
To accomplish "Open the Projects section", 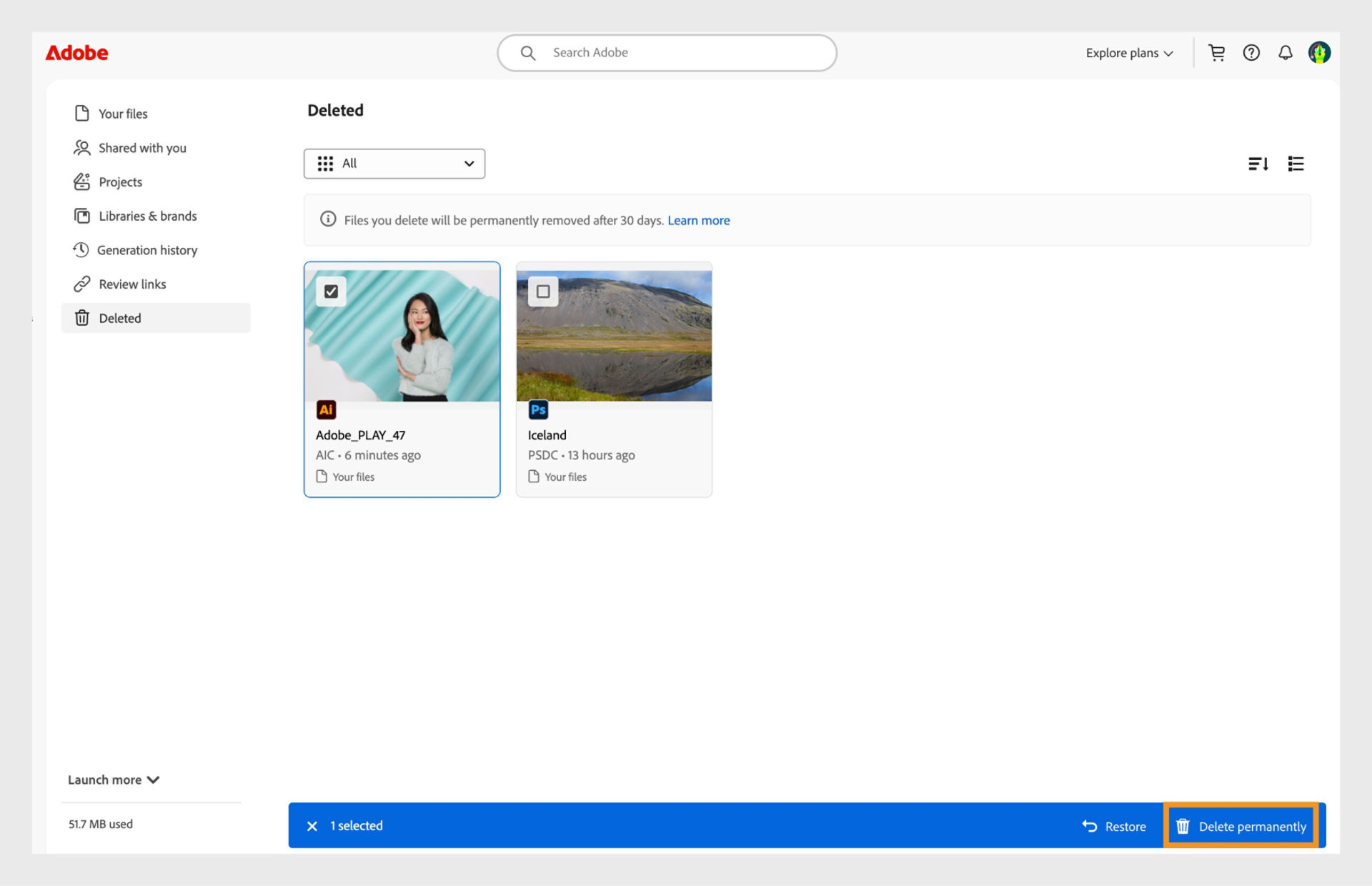I will pyautogui.click(x=119, y=181).
